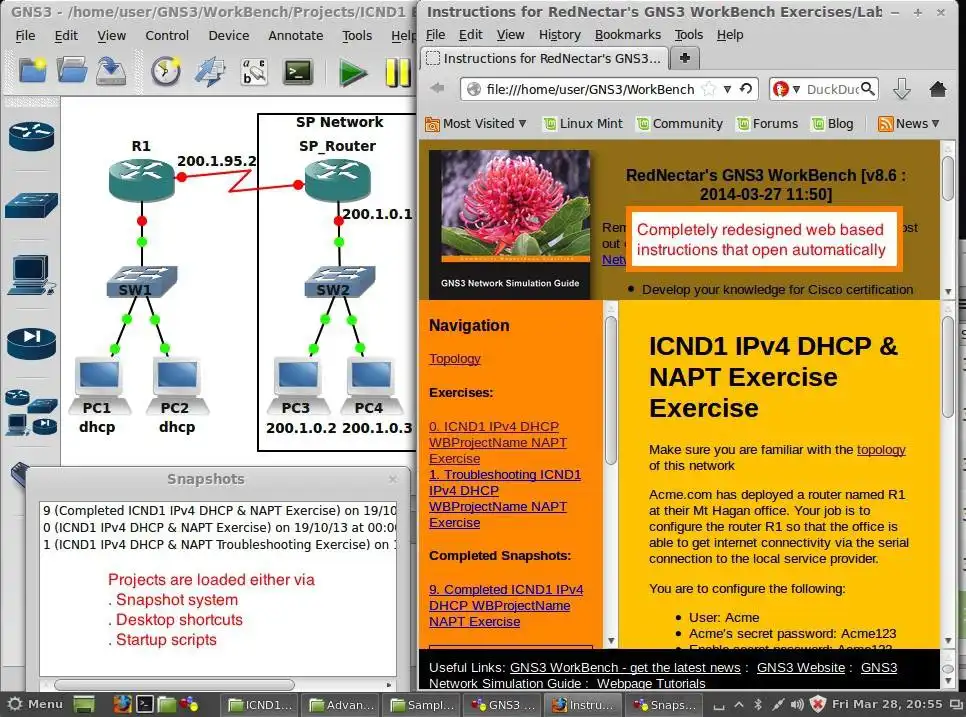Open the search engine selector dropdown
Viewport: 966px width, 717px height.
point(796,90)
